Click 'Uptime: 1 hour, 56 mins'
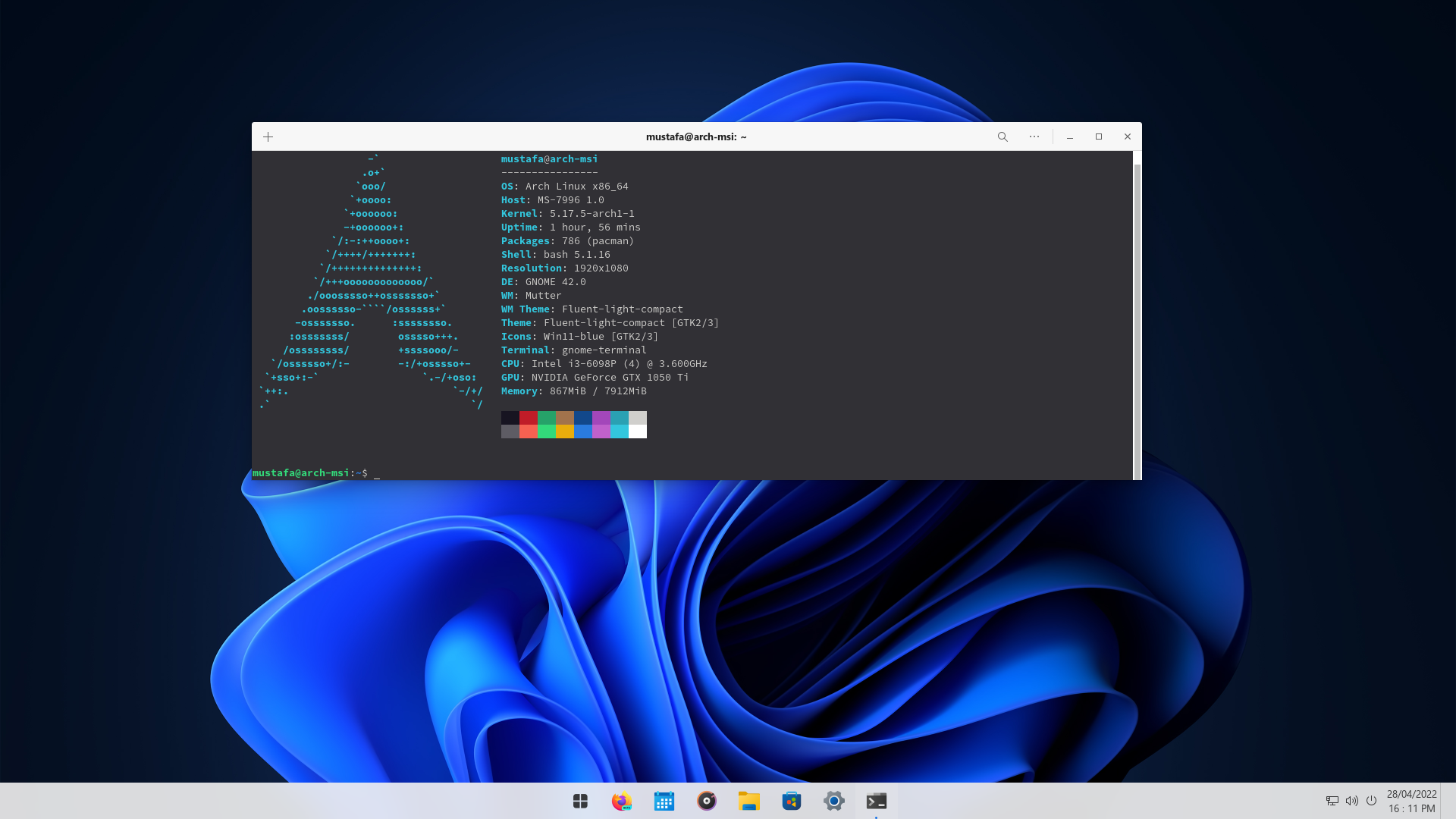The width and height of the screenshot is (1456, 819). [x=570, y=227]
